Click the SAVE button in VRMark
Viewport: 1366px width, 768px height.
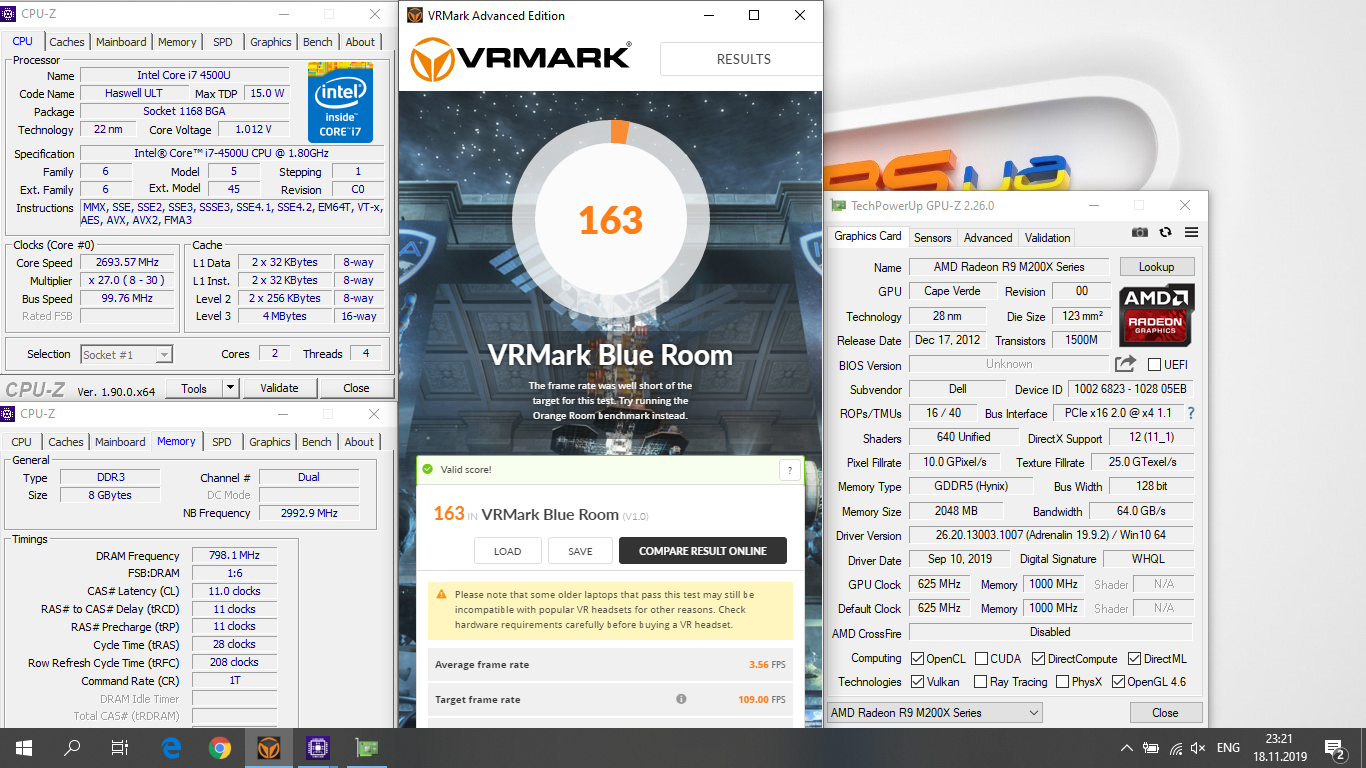point(580,551)
